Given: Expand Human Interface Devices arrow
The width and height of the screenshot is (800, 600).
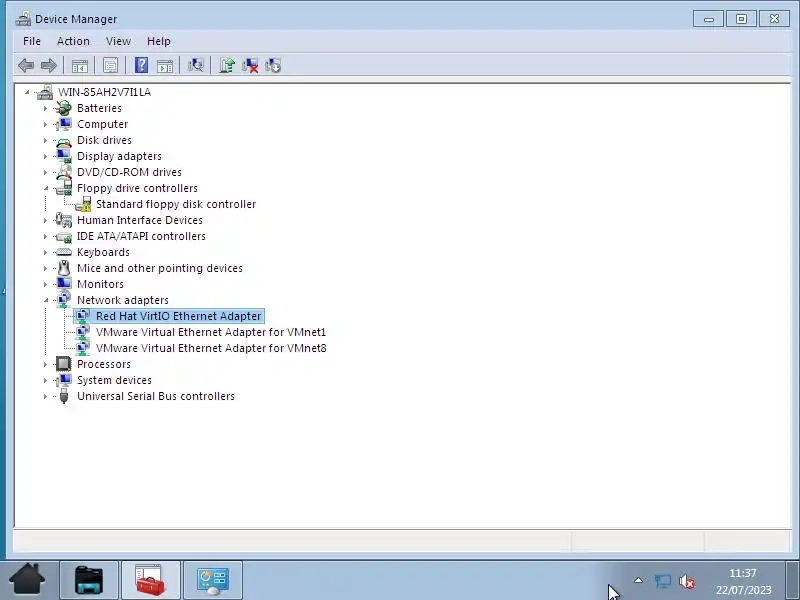Looking at the screenshot, I should (45, 220).
